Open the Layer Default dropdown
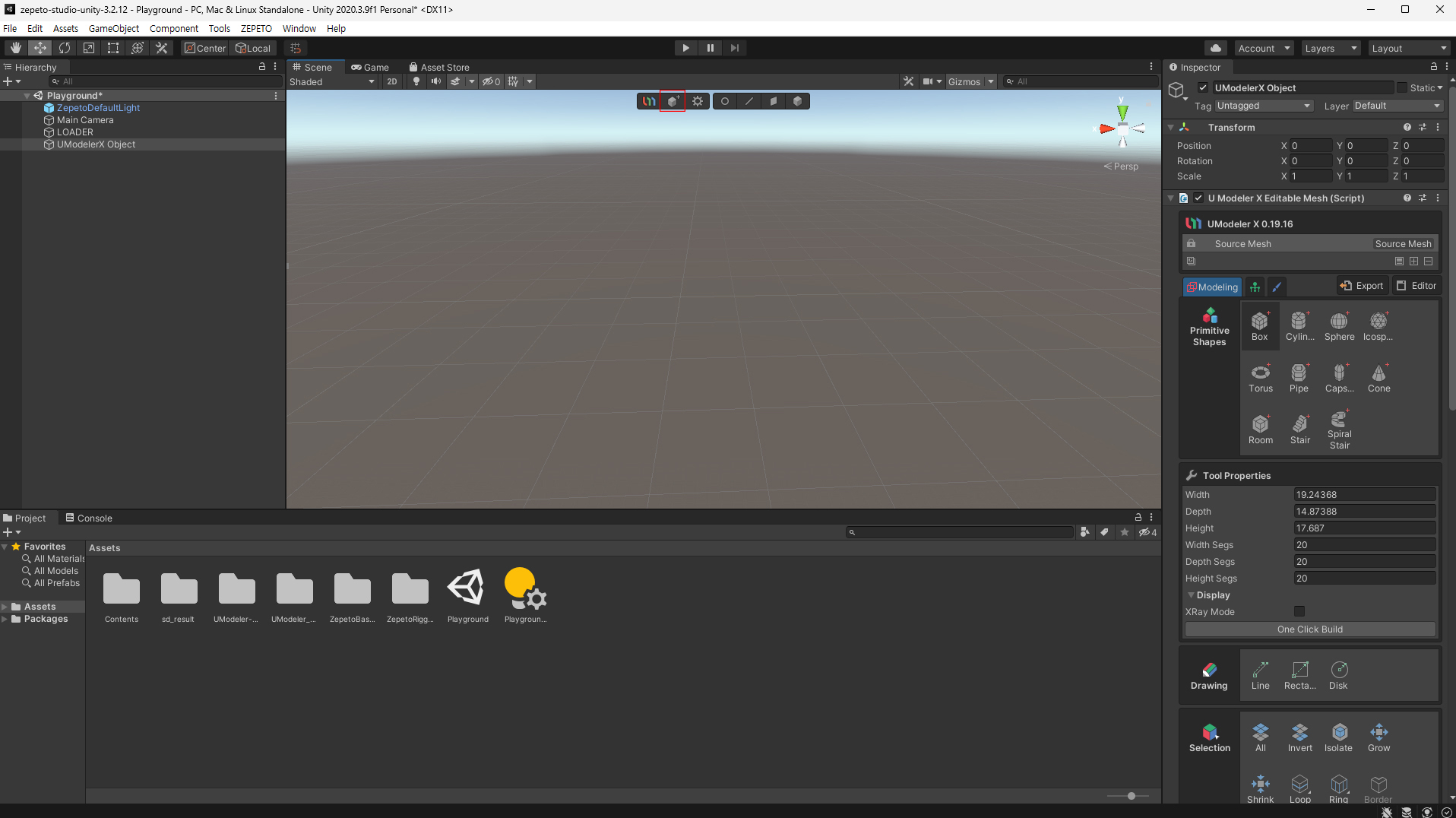The height and width of the screenshot is (818, 1456). [1397, 106]
